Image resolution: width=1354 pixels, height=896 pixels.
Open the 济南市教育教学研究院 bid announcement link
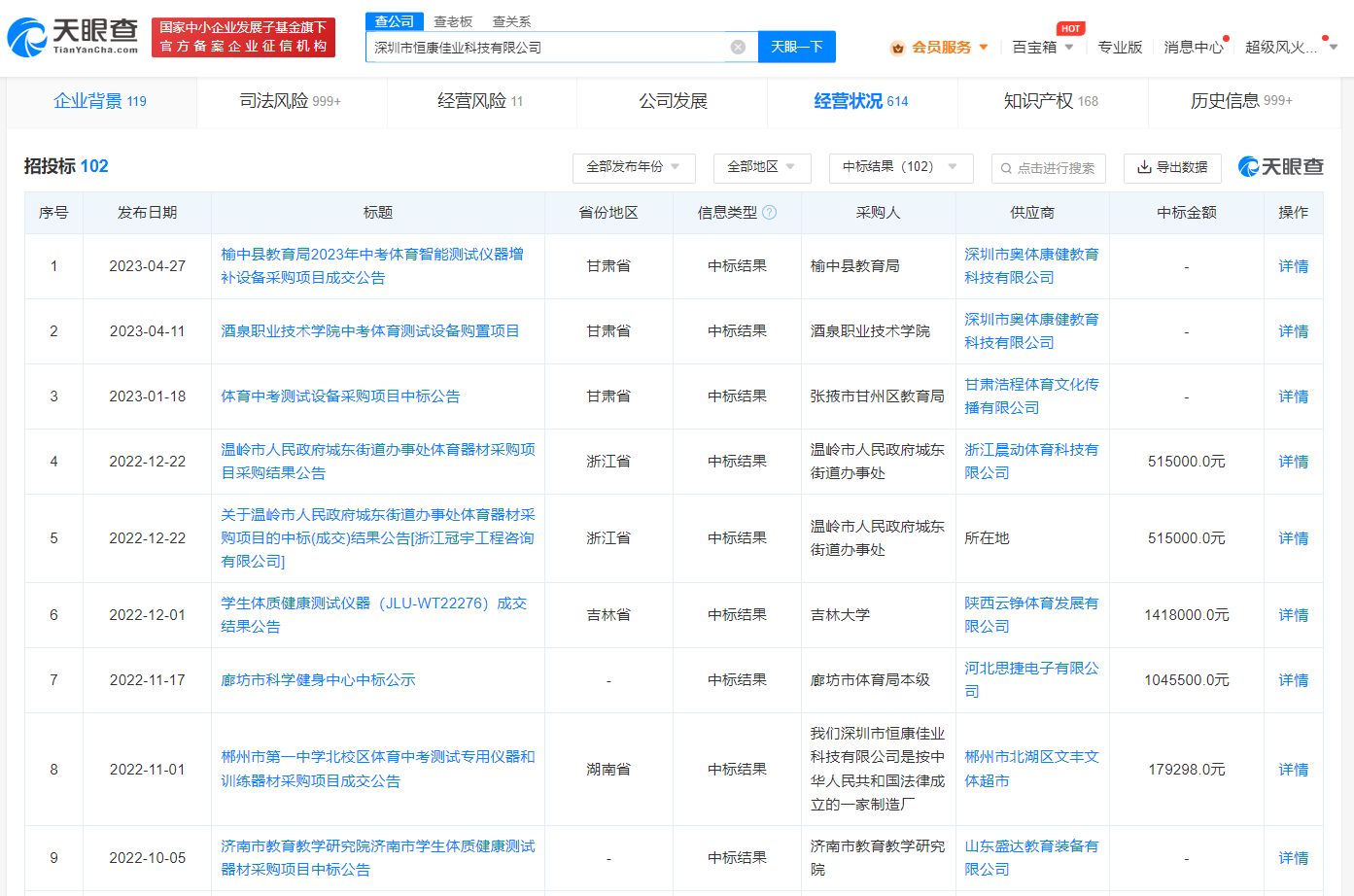click(x=378, y=857)
